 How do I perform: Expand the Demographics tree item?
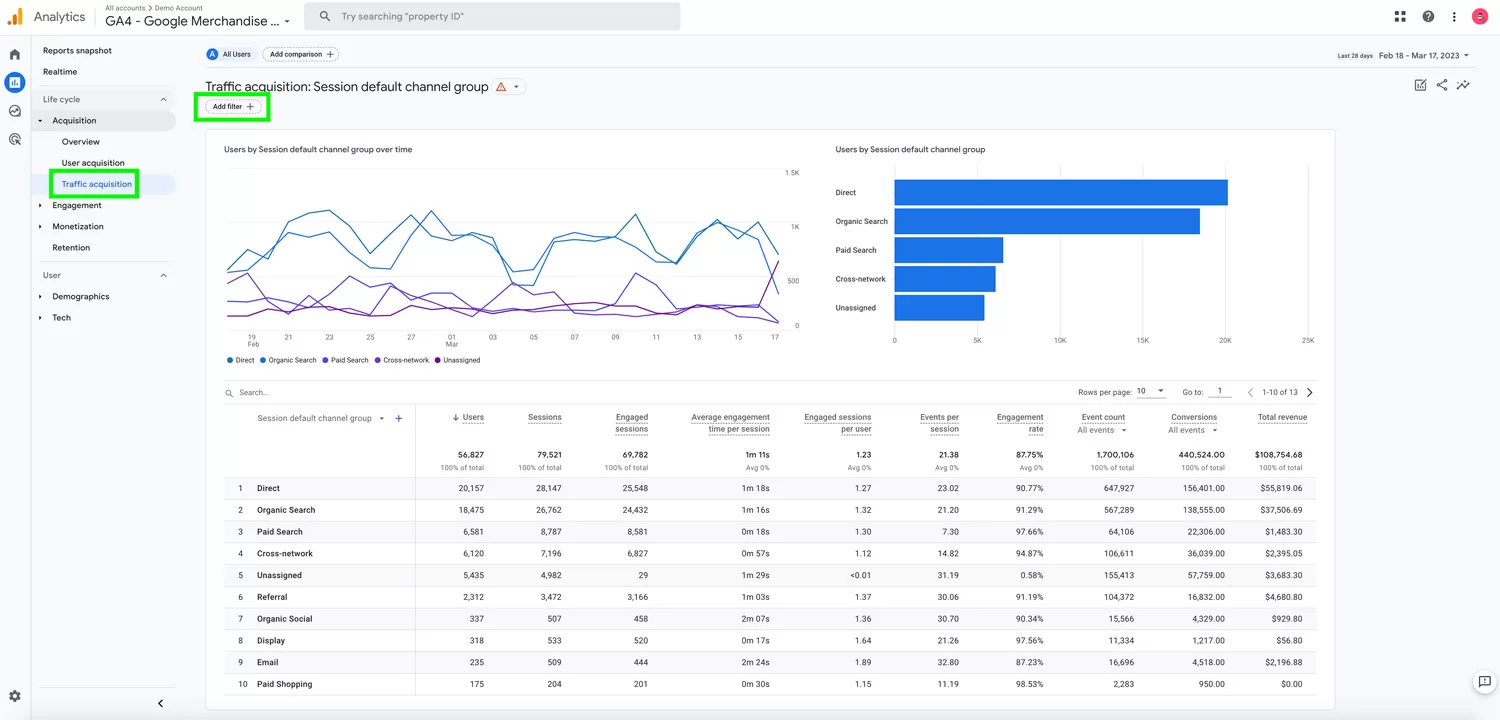[41, 297]
